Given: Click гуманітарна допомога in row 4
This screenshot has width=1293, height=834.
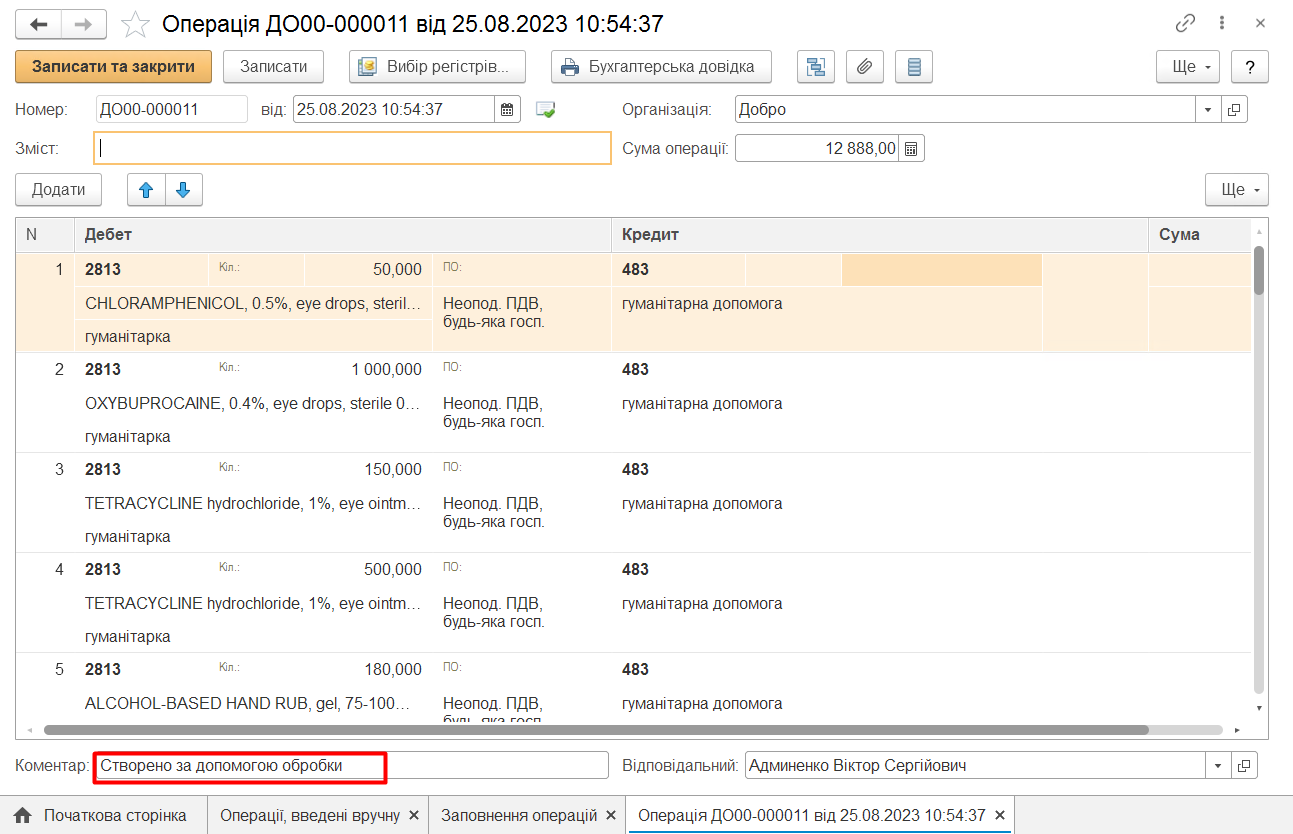Looking at the screenshot, I should pyautogui.click(x=702, y=603).
